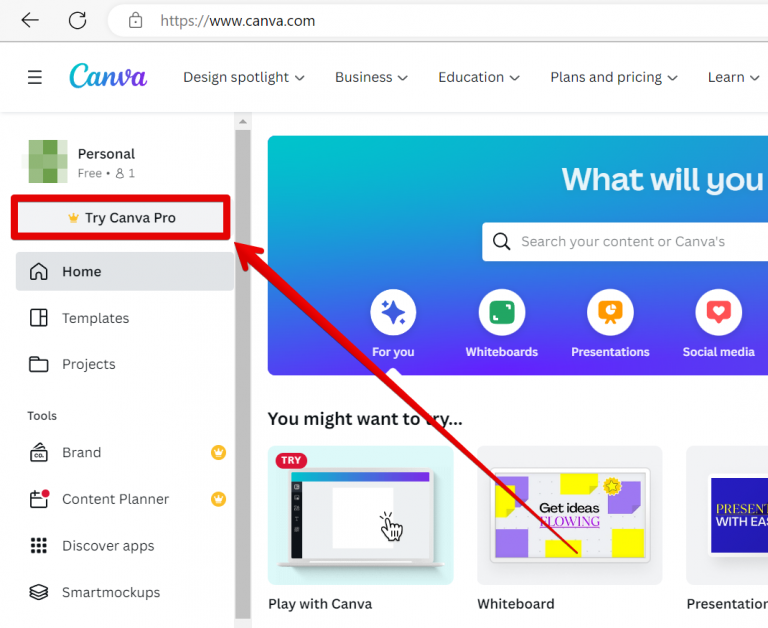Open the Plans and pricing dropdown
The image size is (768, 628).
(614, 77)
